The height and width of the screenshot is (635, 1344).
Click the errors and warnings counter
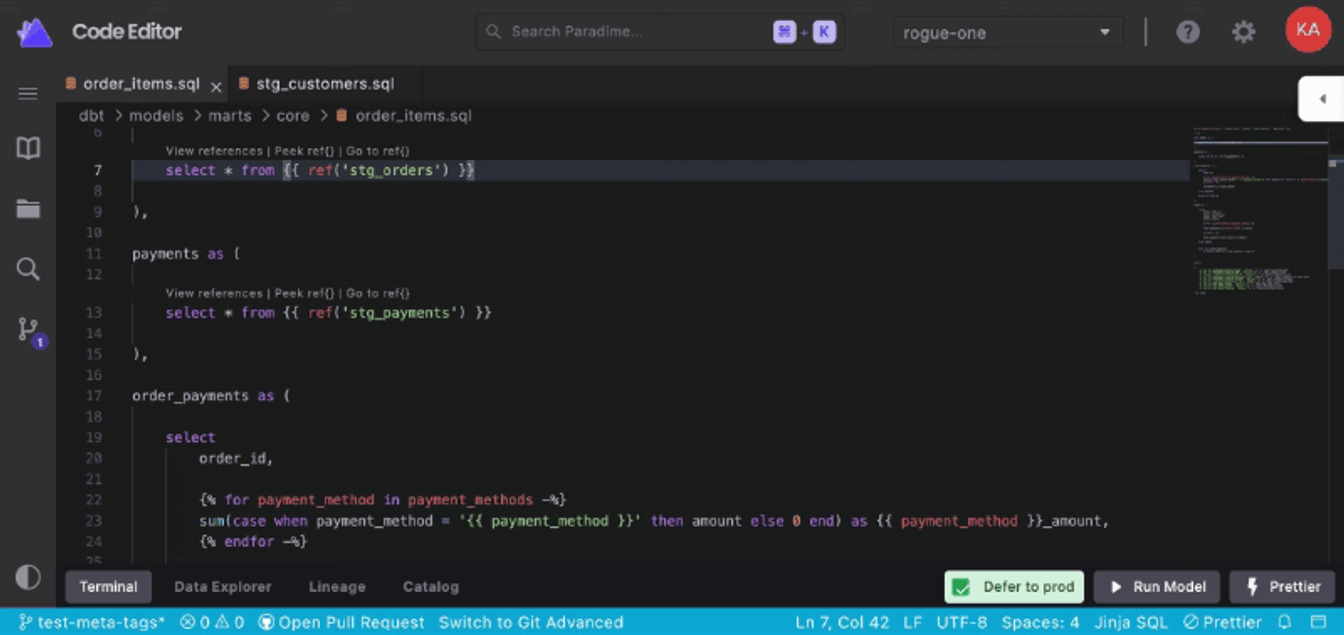(212, 622)
